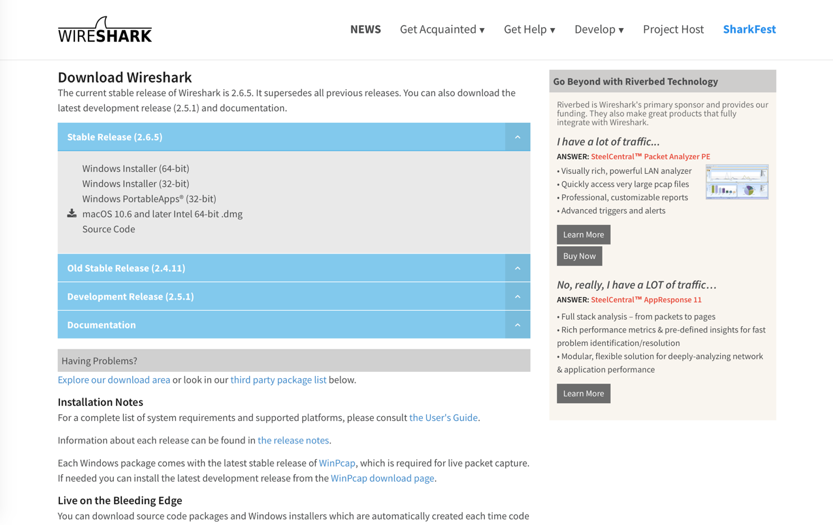The width and height of the screenshot is (833, 525).
Task: Open the Get Help dropdown menu
Action: pyautogui.click(x=529, y=30)
